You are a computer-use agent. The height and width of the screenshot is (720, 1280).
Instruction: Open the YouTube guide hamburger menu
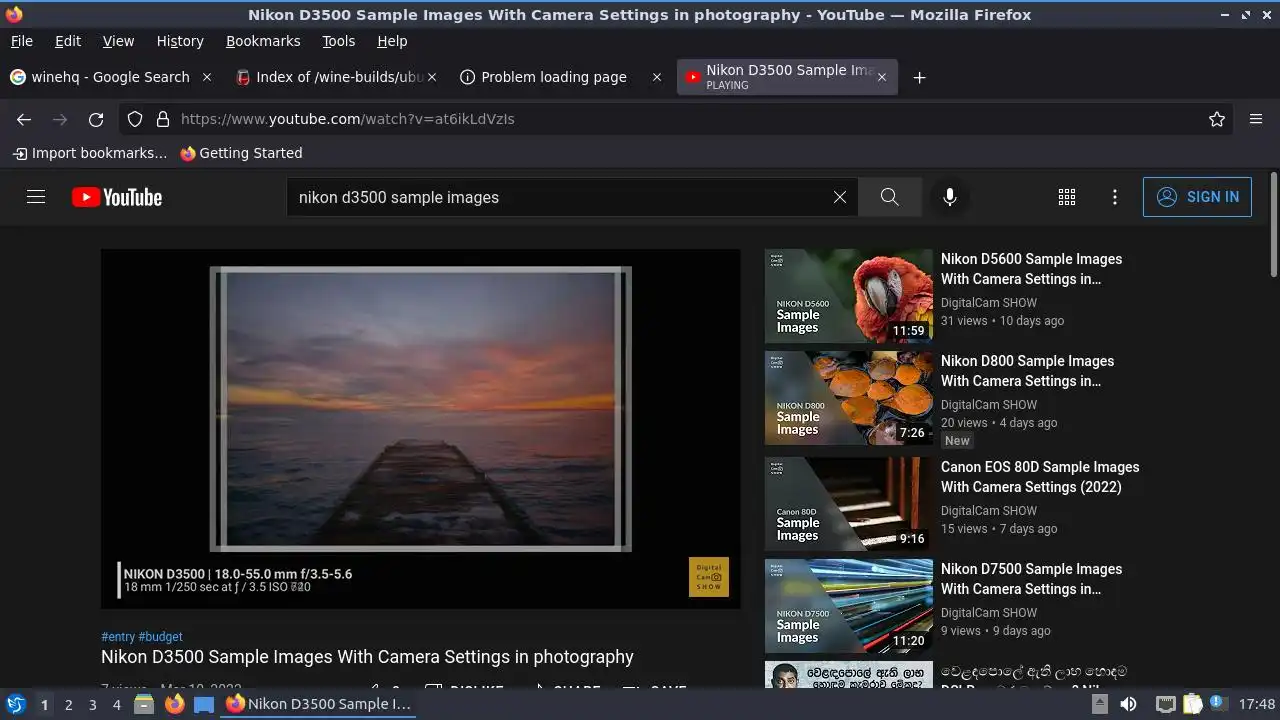[x=36, y=197]
